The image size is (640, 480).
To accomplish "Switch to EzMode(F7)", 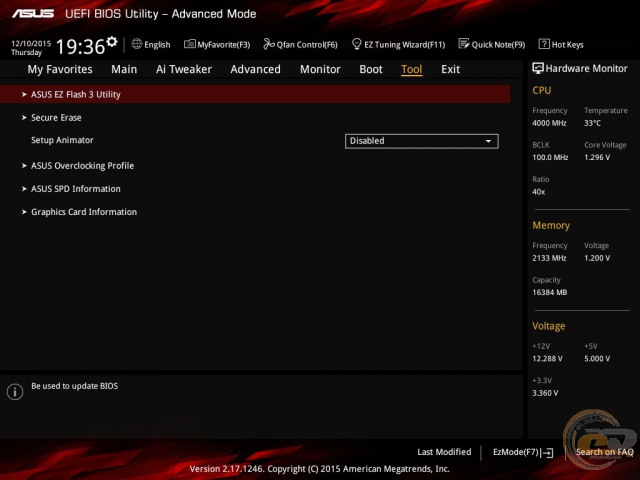I will [x=523, y=452].
